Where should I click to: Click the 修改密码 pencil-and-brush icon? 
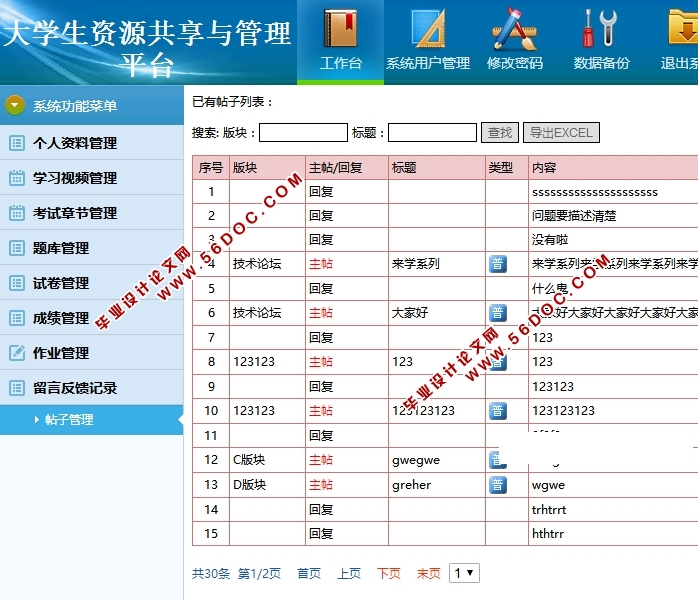(515, 28)
